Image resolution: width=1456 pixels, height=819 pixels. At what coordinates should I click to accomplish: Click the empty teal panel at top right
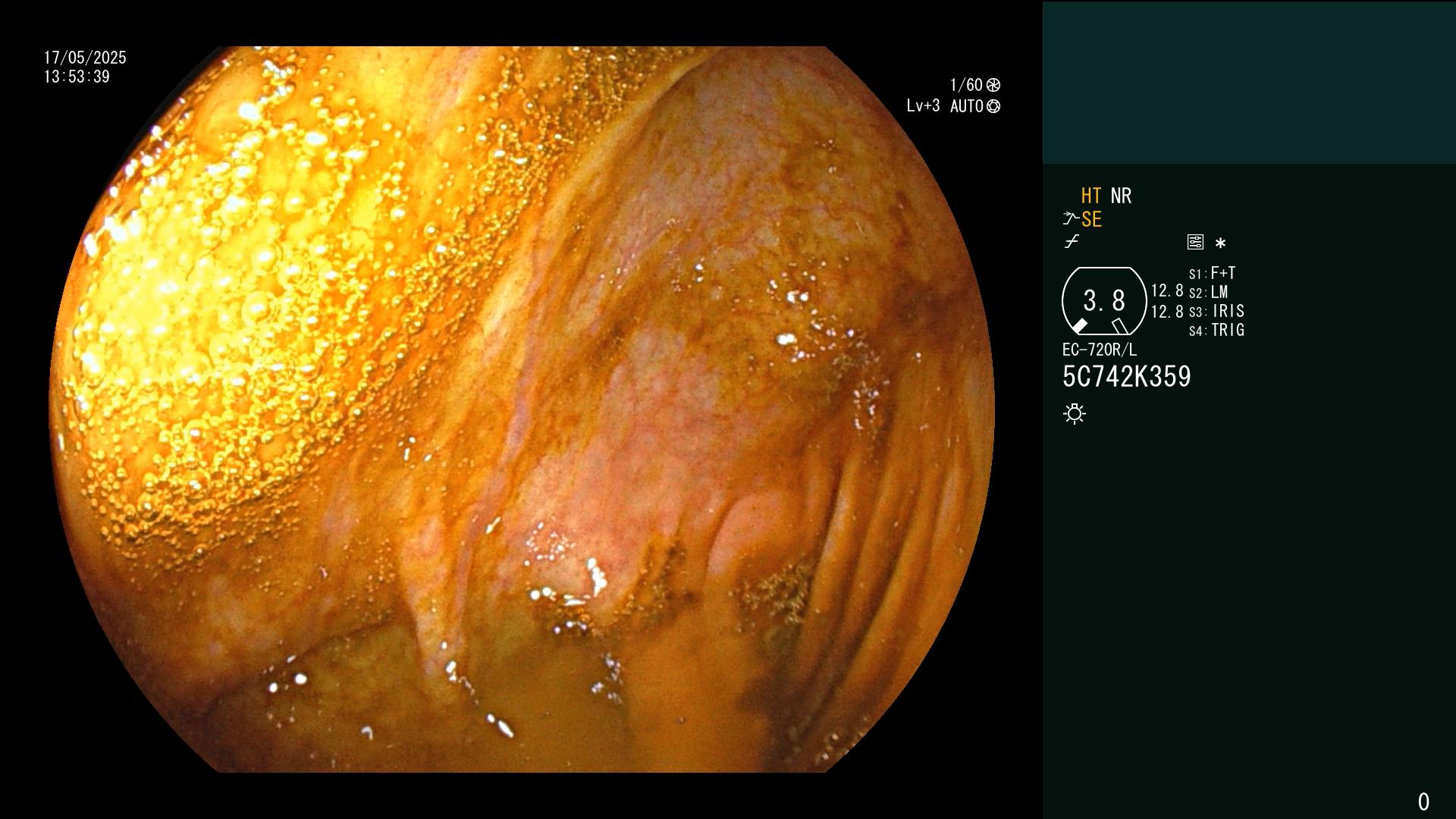tap(1249, 82)
